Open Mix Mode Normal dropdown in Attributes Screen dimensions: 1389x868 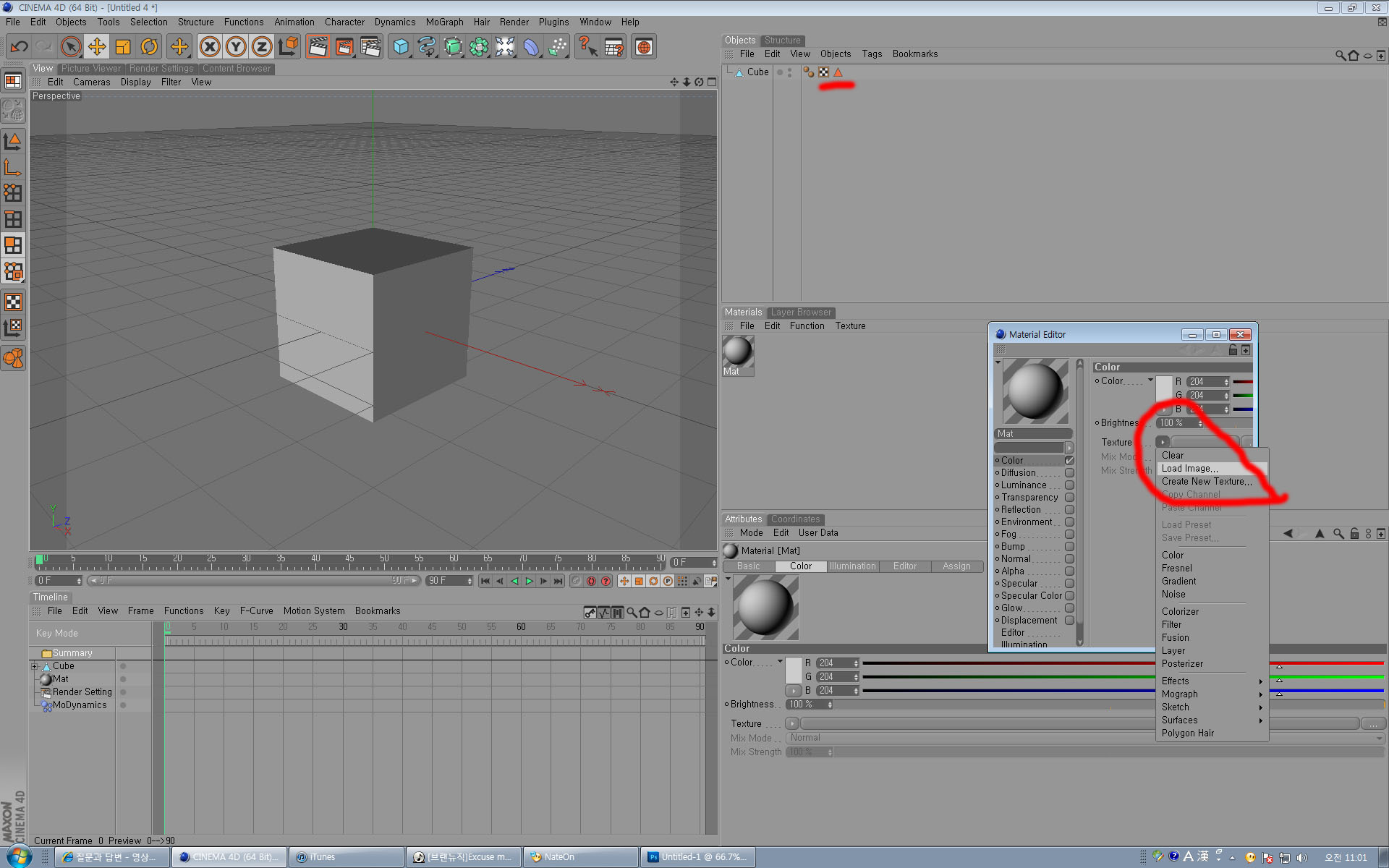pos(1085,738)
